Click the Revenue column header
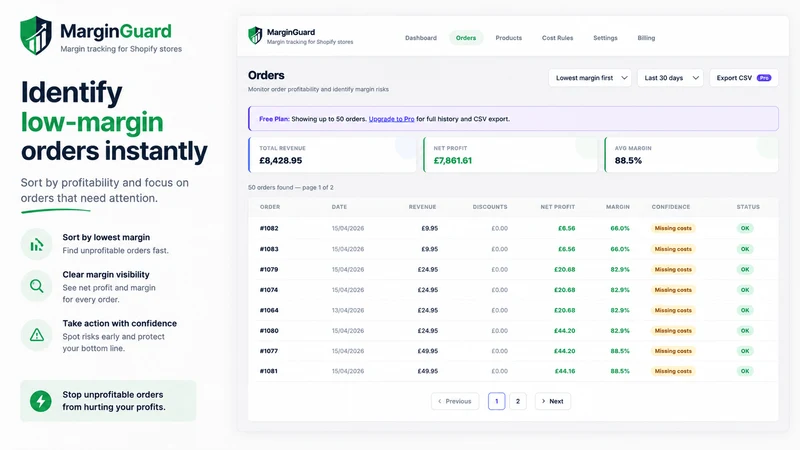 (422, 207)
